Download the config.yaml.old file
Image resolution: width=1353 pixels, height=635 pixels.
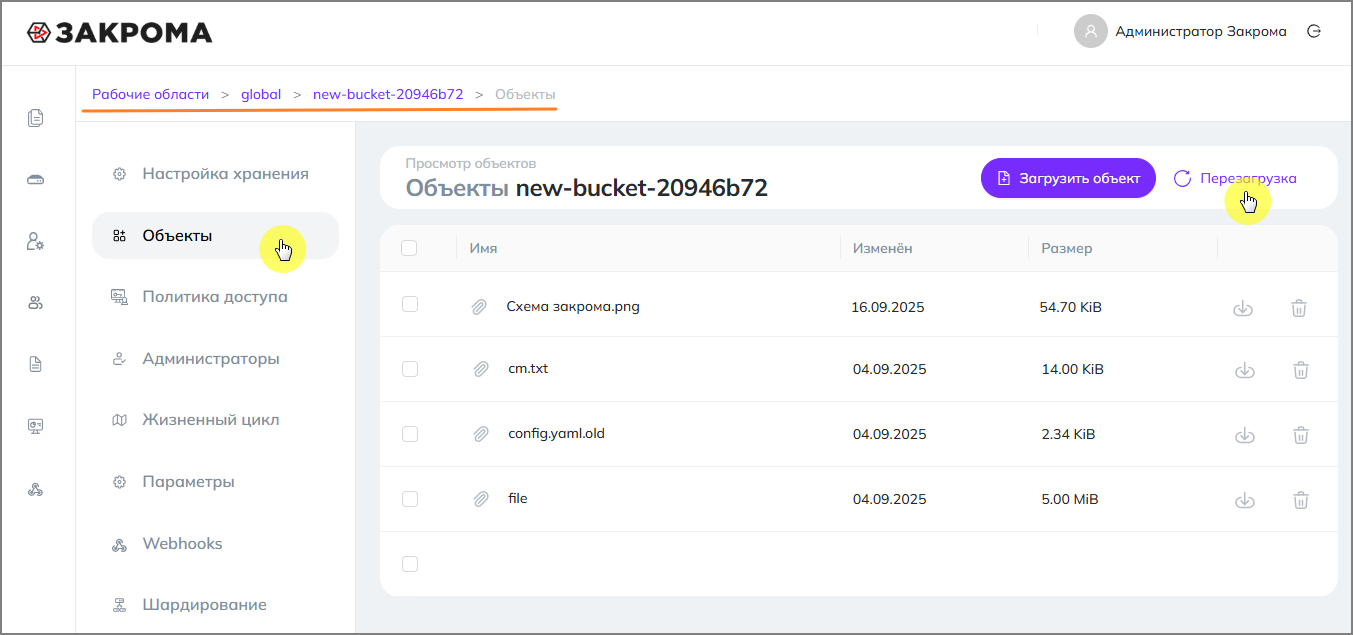[x=1244, y=435]
